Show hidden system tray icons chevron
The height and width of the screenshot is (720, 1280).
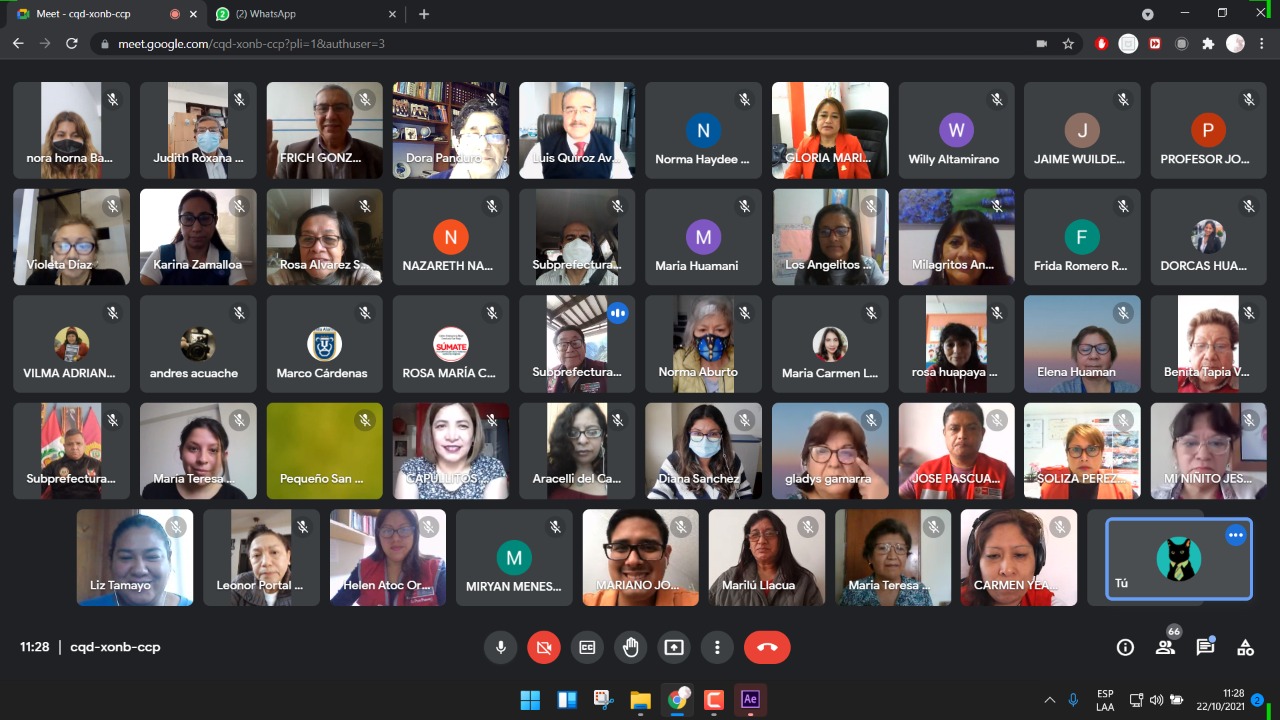[x=1049, y=700]
